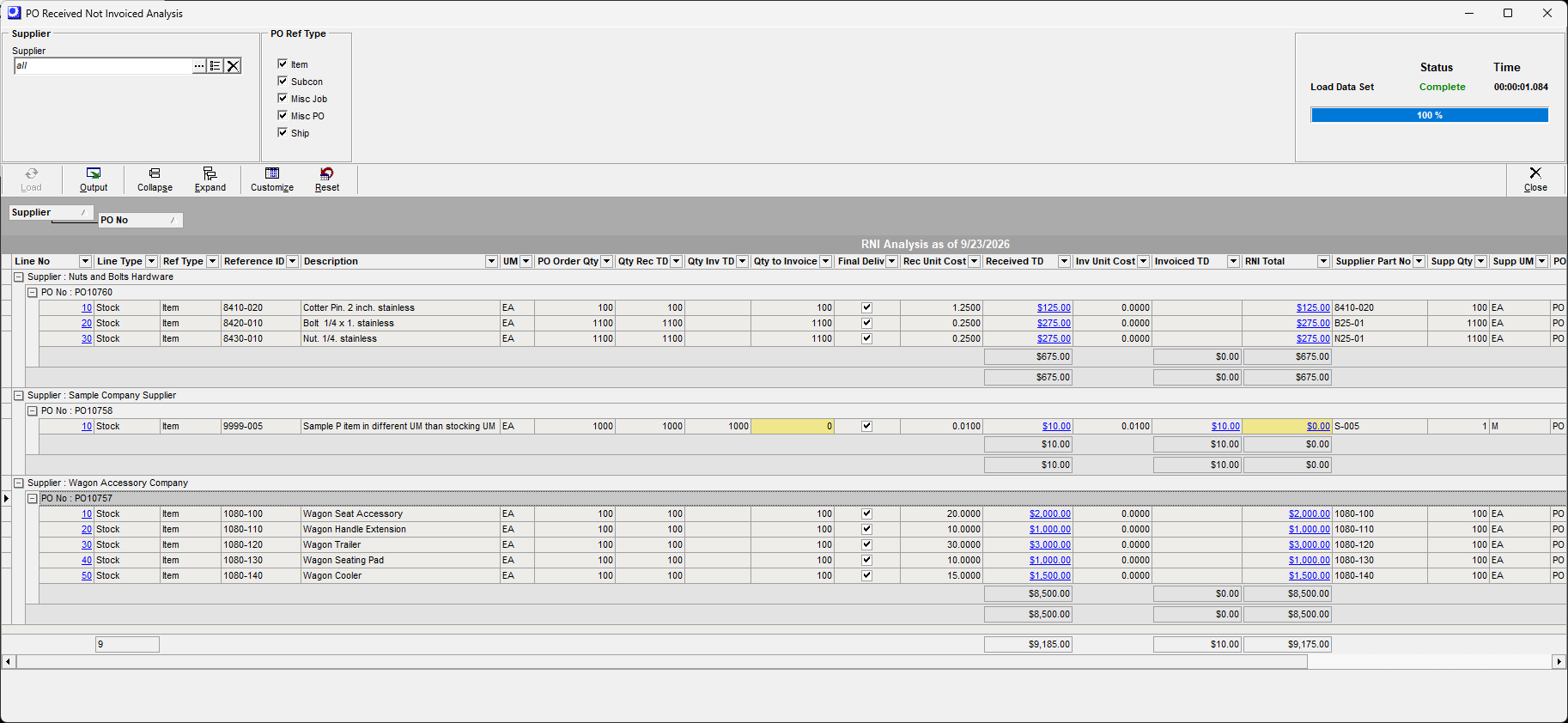Open the Customize grid tool
Viewport: 1568px width, 723px height.
click(x=272, y=180)
